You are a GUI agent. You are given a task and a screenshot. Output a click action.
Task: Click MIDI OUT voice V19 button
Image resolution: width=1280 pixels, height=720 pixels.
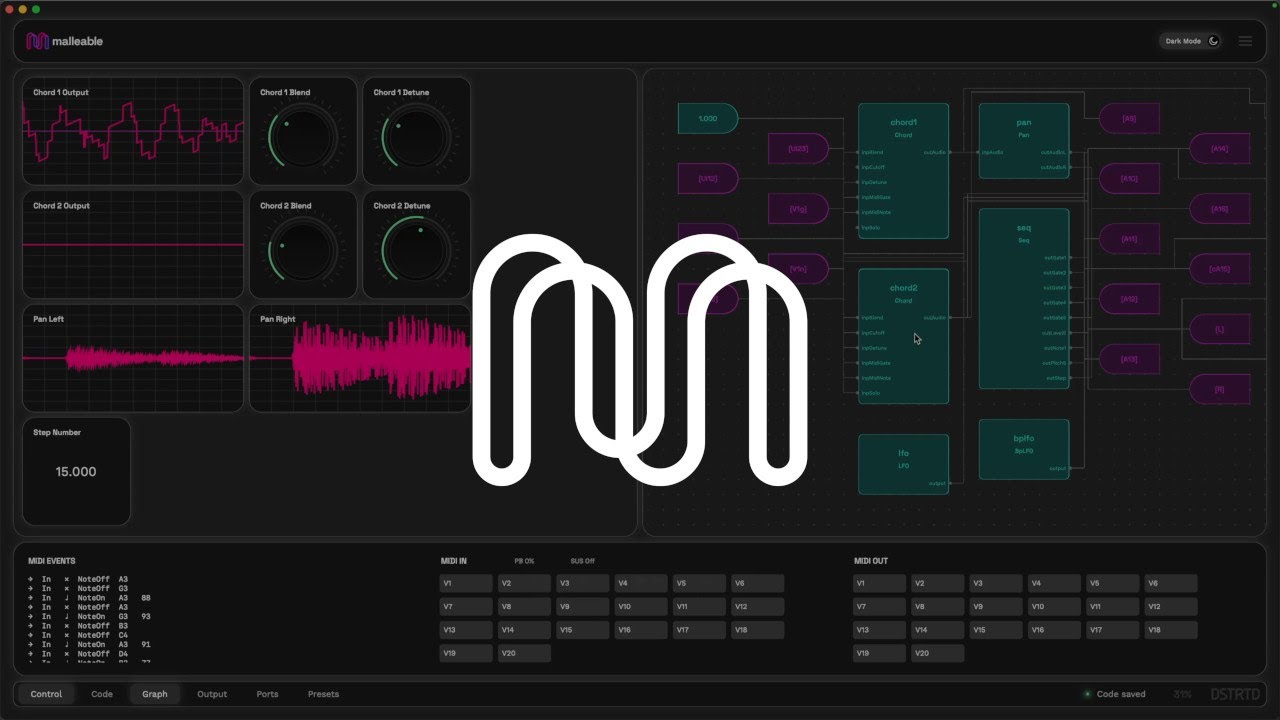[880, 653]
